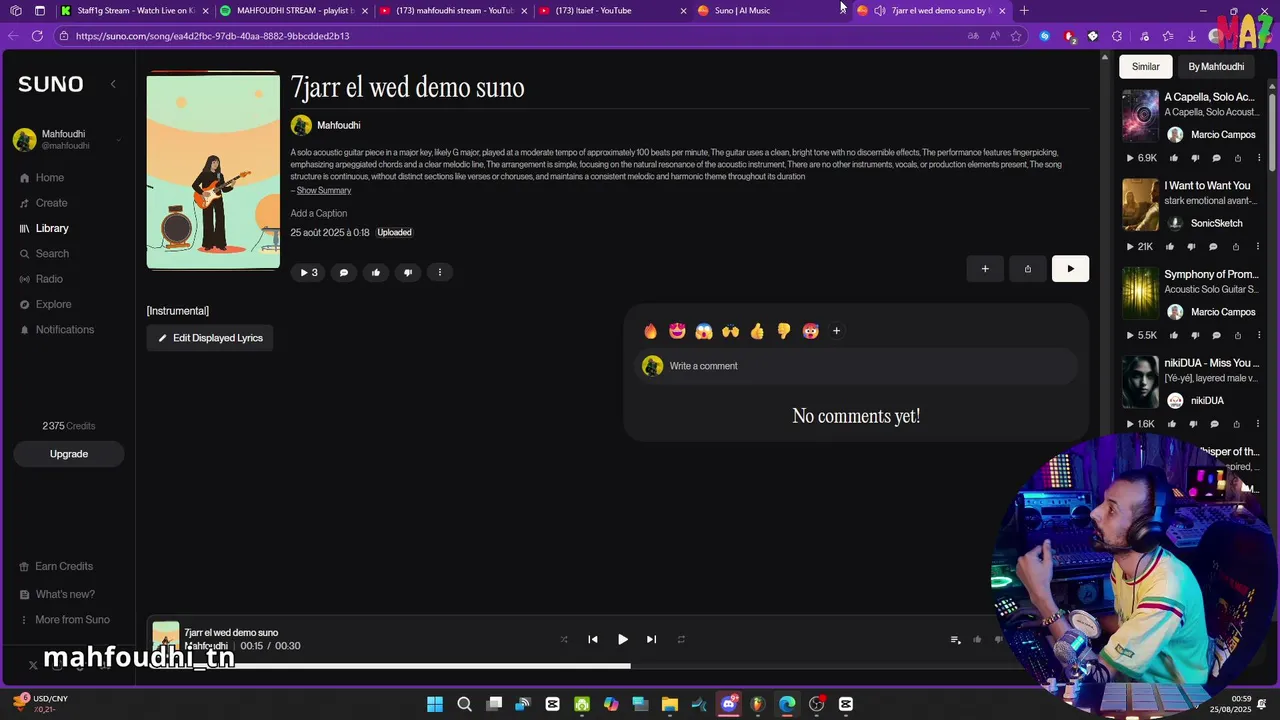Collapse the Suno sidebar with the chevron

click(x=113, y=84)
